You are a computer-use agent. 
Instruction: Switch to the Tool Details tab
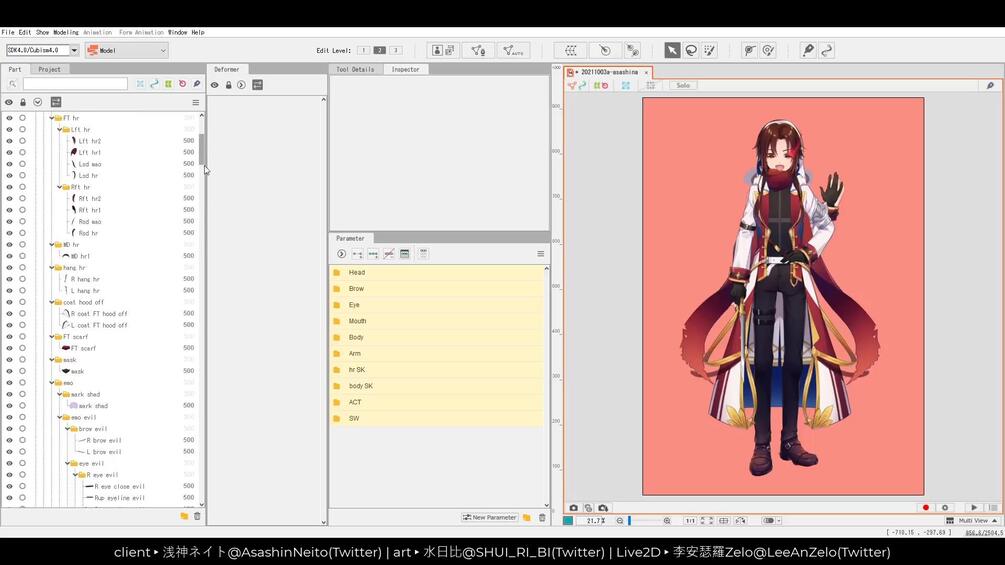[x=355, y=69]
